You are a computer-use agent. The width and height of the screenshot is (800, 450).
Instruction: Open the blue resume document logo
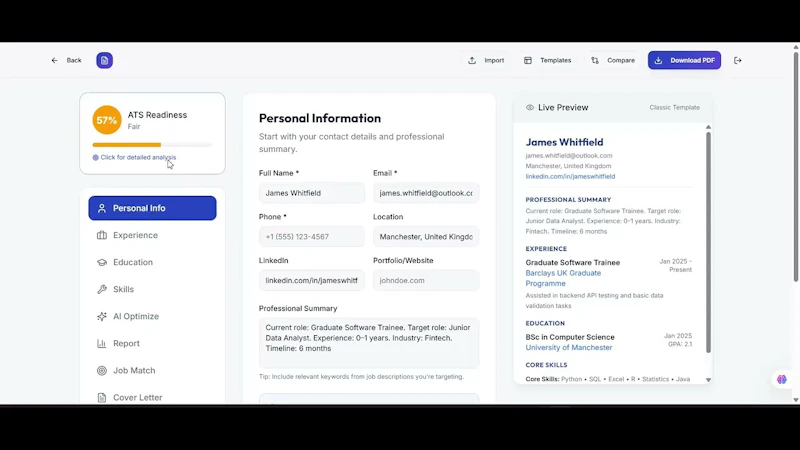click(x=104, y=60)
